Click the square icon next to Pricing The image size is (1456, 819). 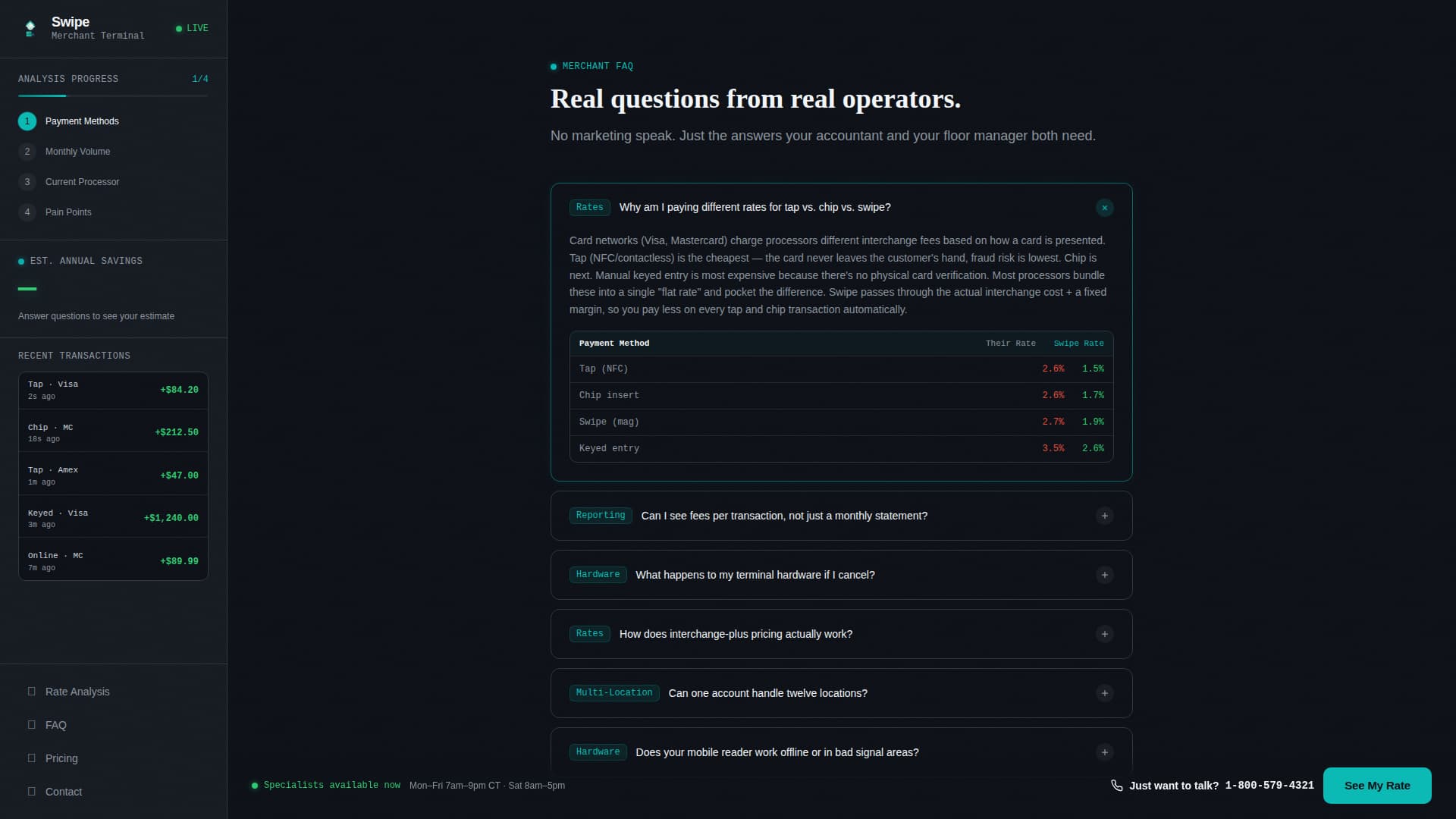coord(32,758)
